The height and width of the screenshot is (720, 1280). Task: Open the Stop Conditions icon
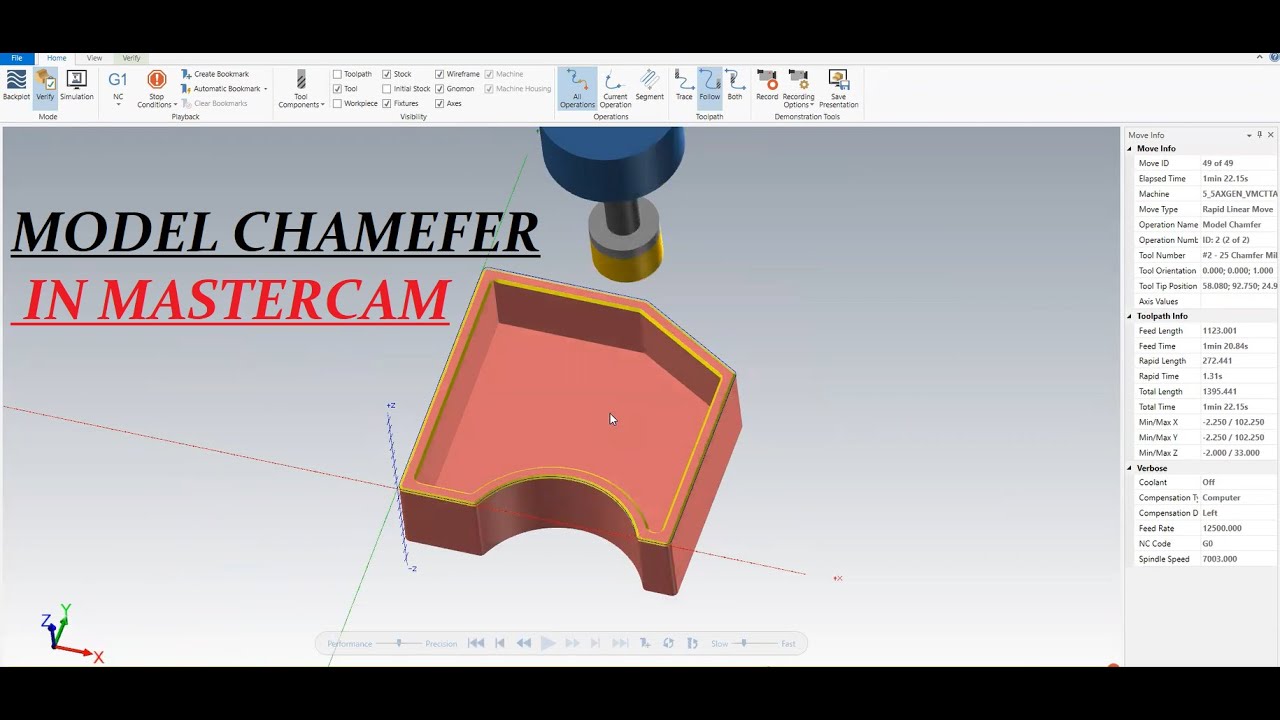click(156, 80)
